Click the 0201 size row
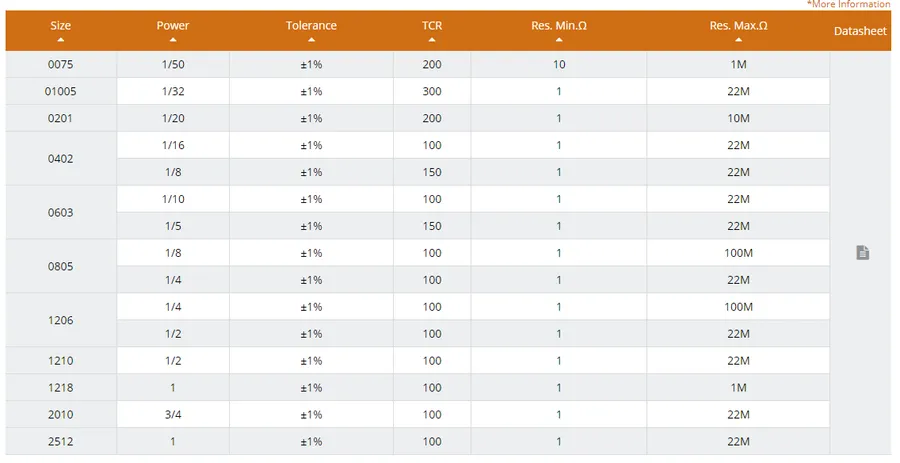Screen dimensions: 900x463 click(61, 118)
